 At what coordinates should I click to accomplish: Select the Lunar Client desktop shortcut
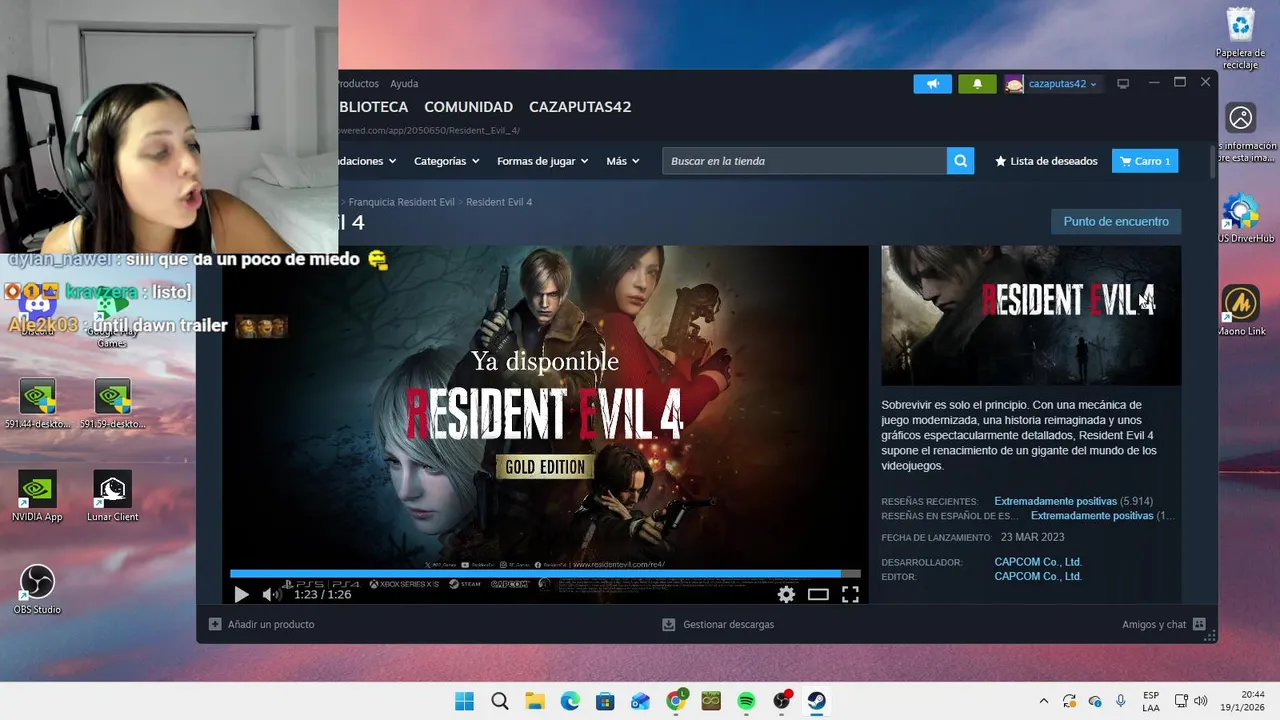click(x=112, y=497)
